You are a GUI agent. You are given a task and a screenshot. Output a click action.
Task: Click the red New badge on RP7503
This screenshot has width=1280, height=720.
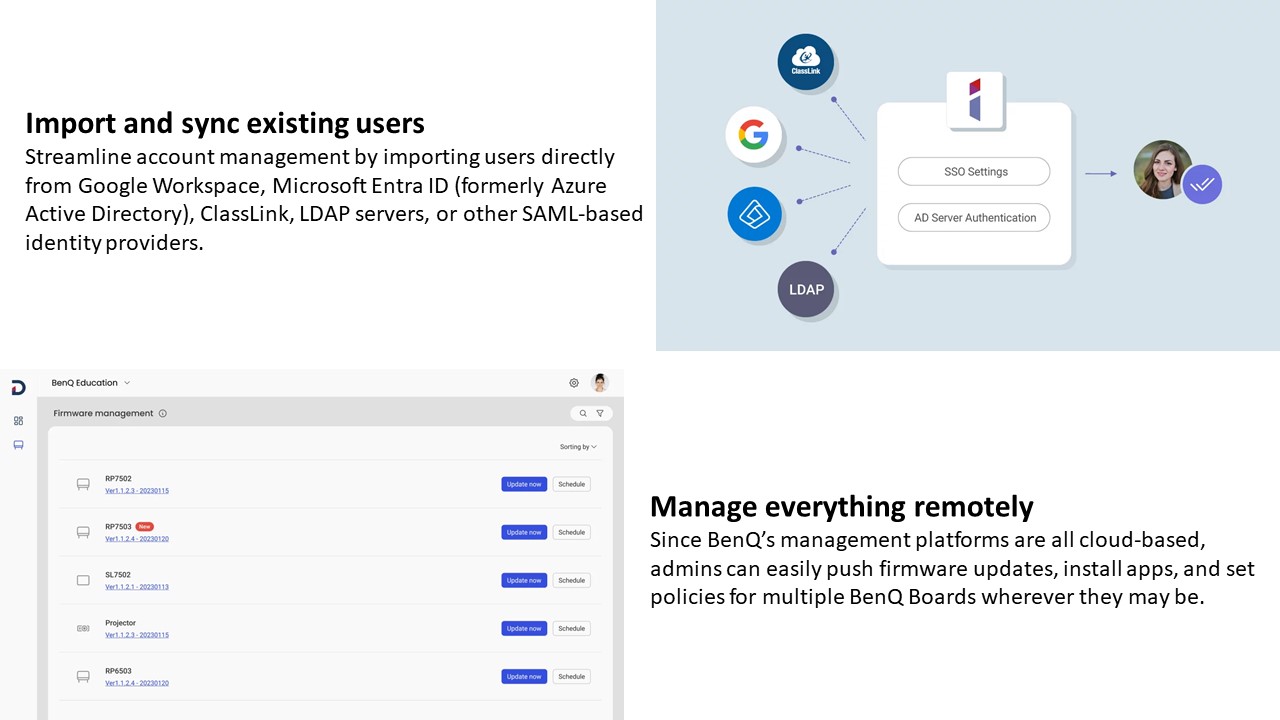click(145, 527)
